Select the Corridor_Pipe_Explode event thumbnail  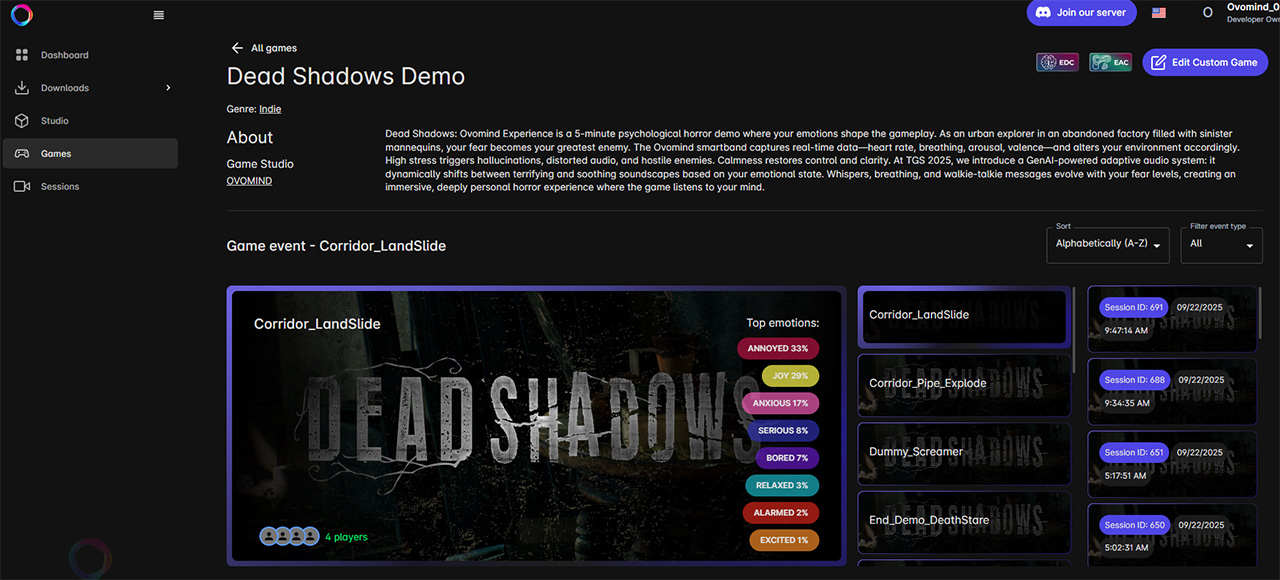[x=964, y=383]
